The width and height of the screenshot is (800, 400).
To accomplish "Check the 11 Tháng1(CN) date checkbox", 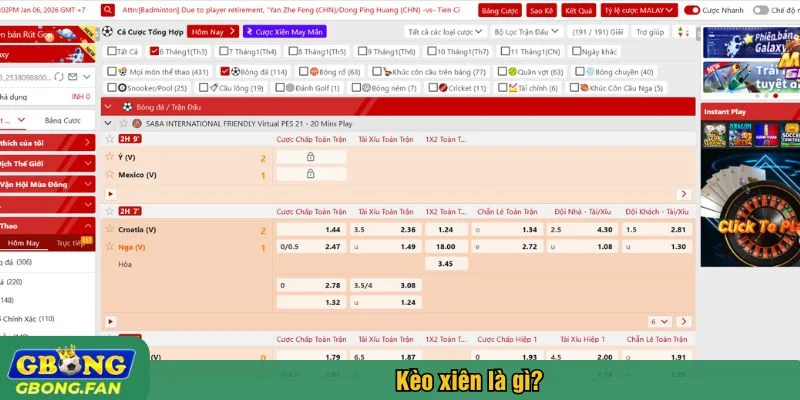I will coord(505,51).
